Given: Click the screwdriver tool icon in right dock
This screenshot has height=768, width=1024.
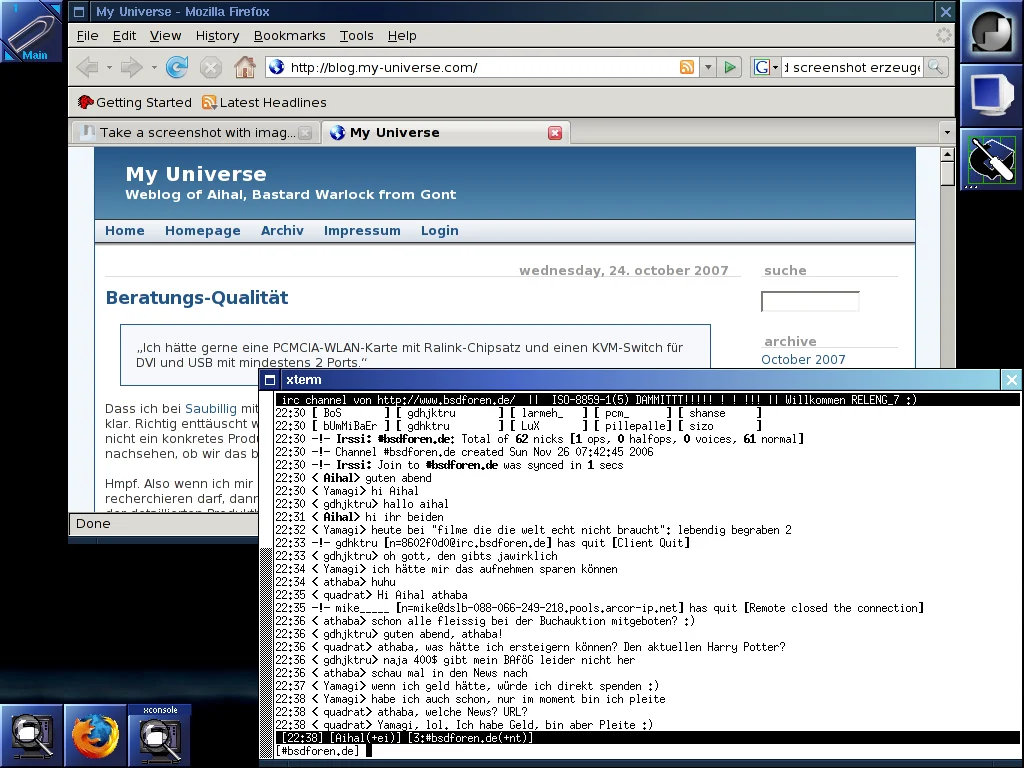Looking at the screenshot, I should 991,159.
